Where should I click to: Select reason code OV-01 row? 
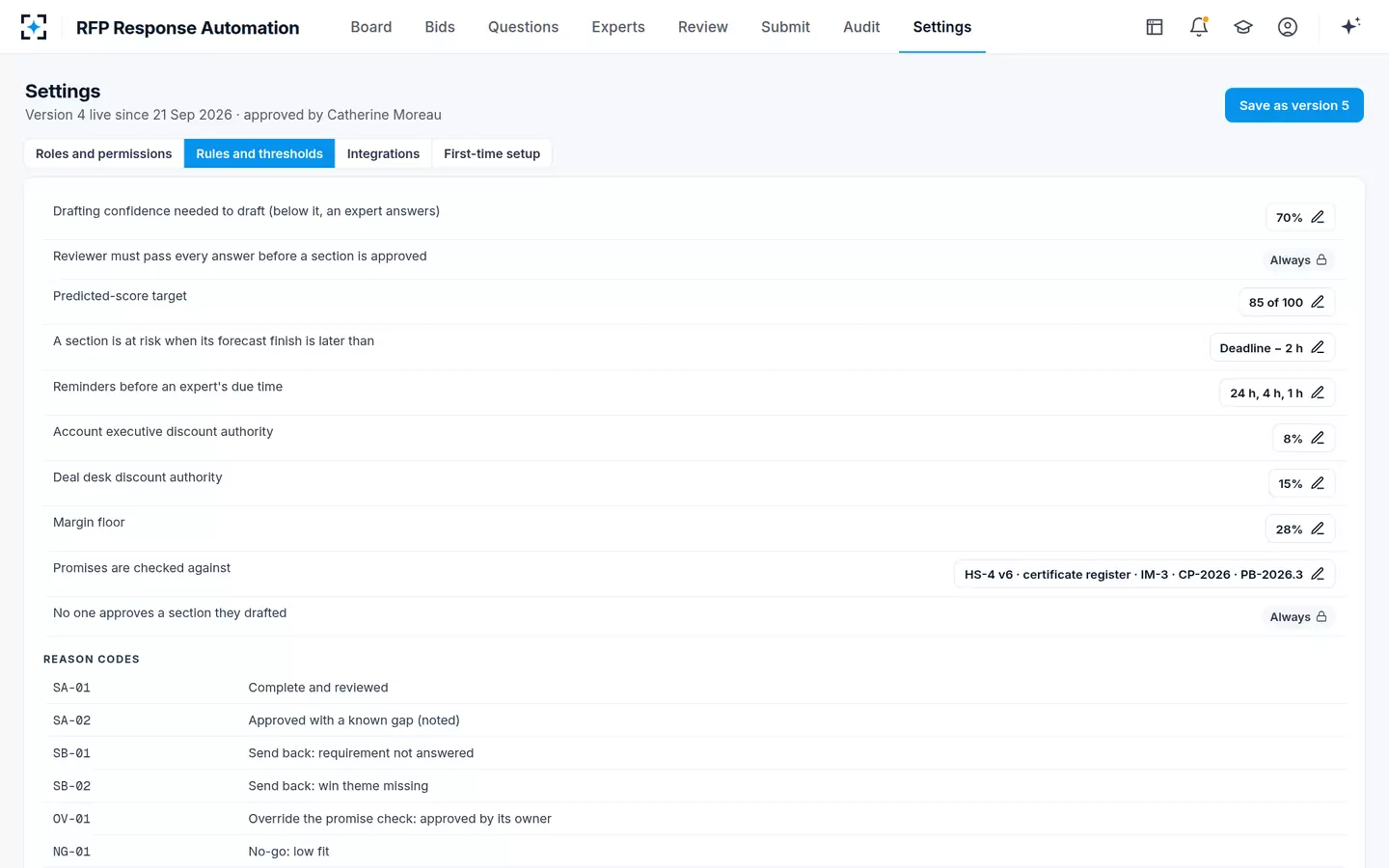click(x=694, y=819)
